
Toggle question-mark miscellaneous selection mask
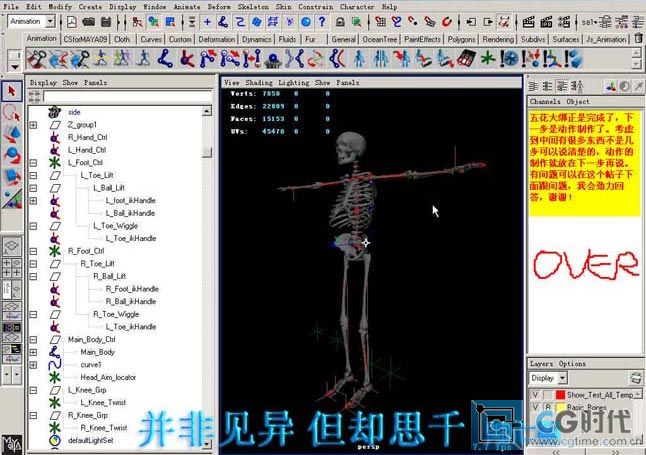point(322,22)
